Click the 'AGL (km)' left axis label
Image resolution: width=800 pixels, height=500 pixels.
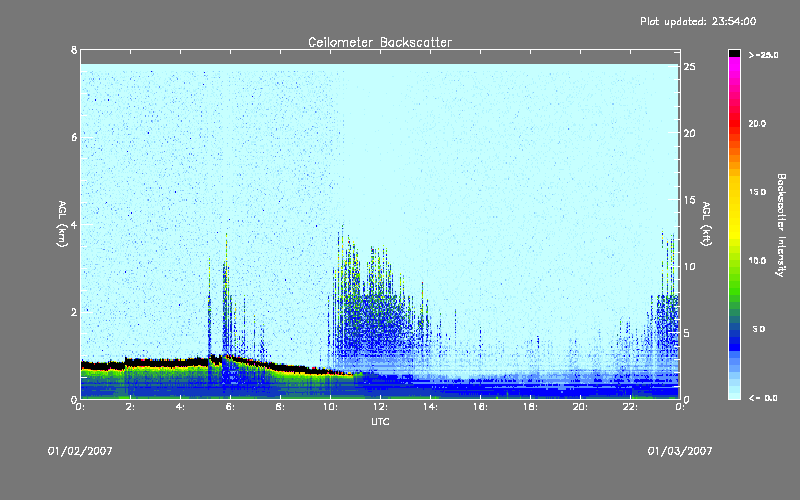62,224
